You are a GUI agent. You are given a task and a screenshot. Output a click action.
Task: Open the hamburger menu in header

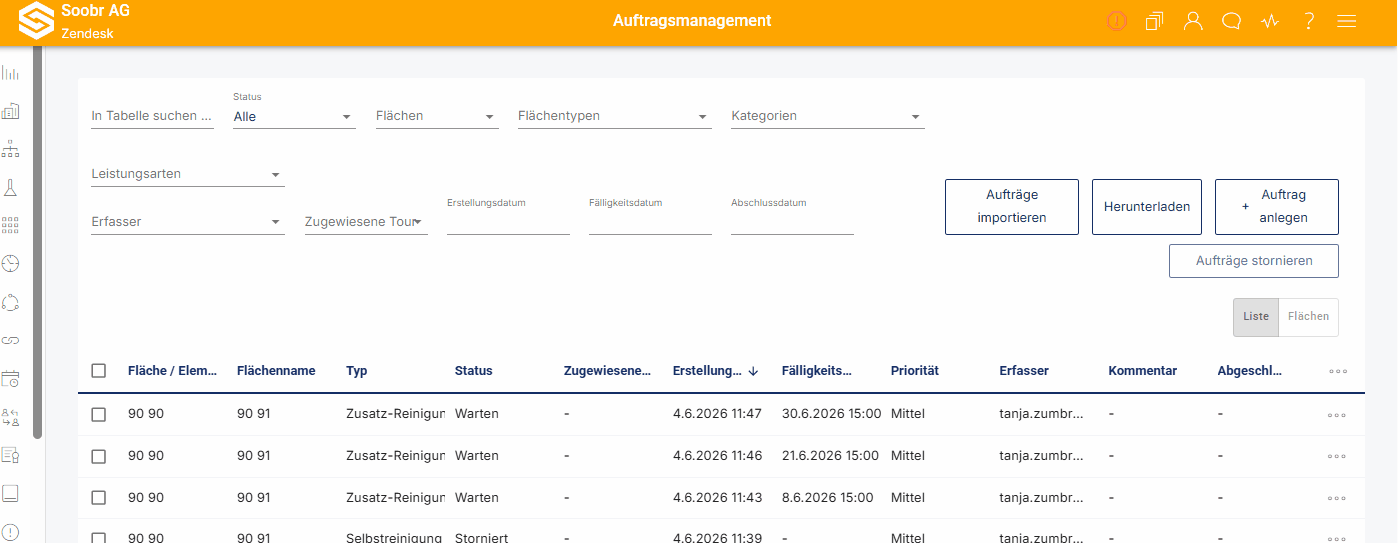click(x=1347, y=21)
